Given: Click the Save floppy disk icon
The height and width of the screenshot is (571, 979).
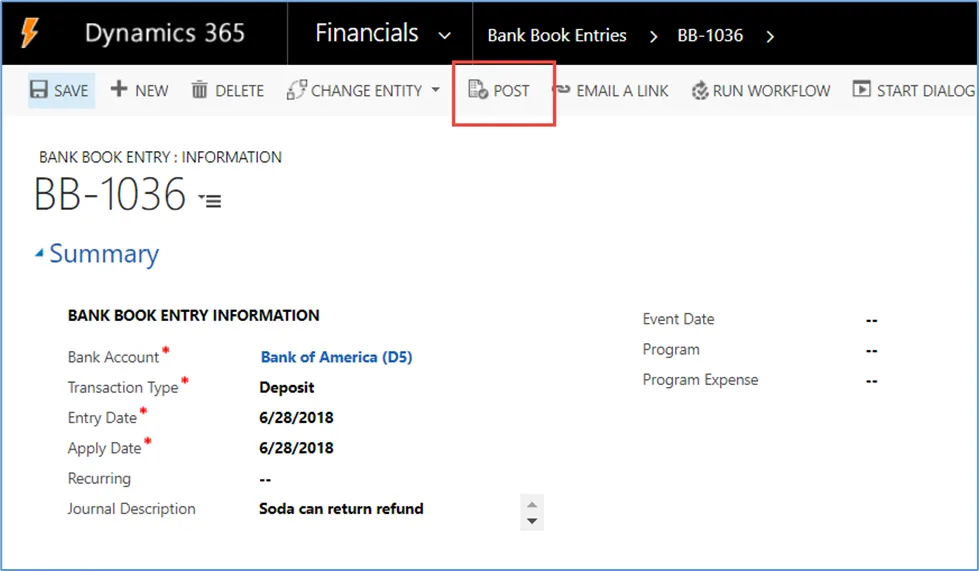Looking at the screenshot, I should coord(39,89).
